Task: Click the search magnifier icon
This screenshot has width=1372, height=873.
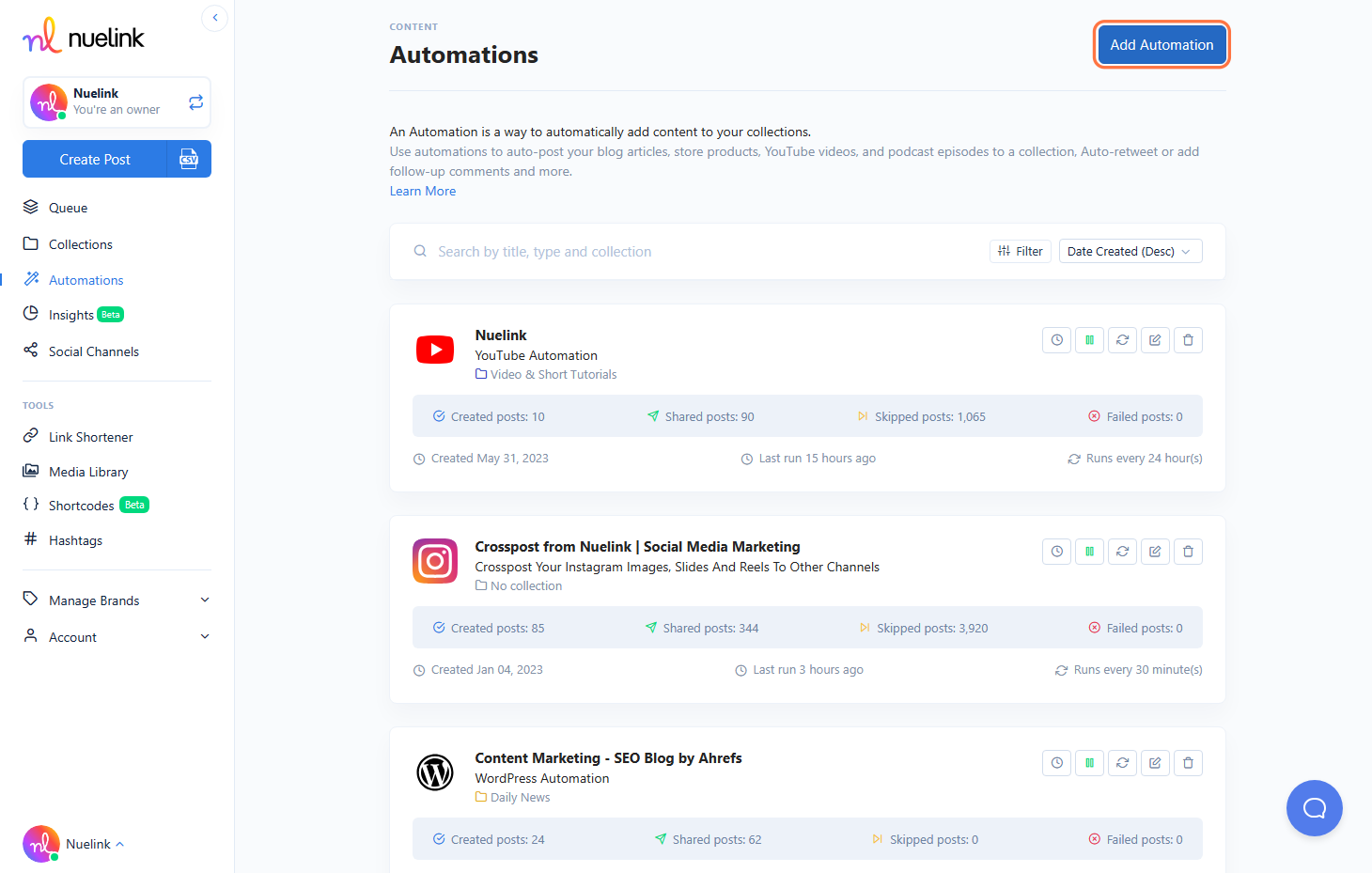Action: tap(420, 251)
